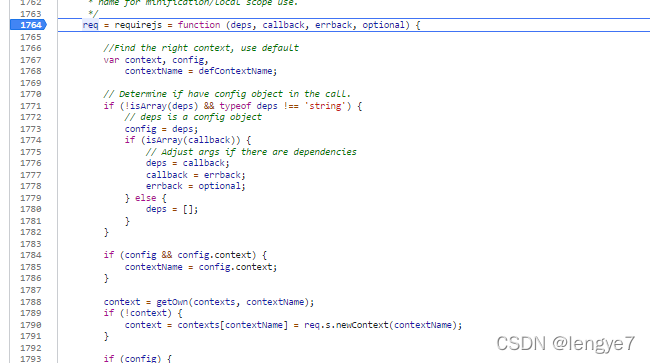The height and width of the screenshot is (363, 650).
Task: Click gutter line number 1784
Action: (31, 255)
